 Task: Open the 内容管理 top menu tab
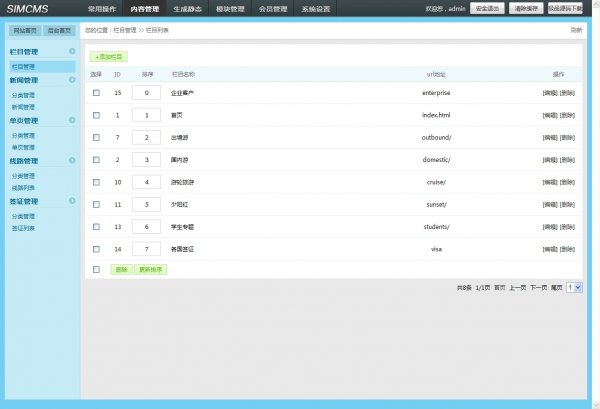pyautogui.click(x=144, y=9)
